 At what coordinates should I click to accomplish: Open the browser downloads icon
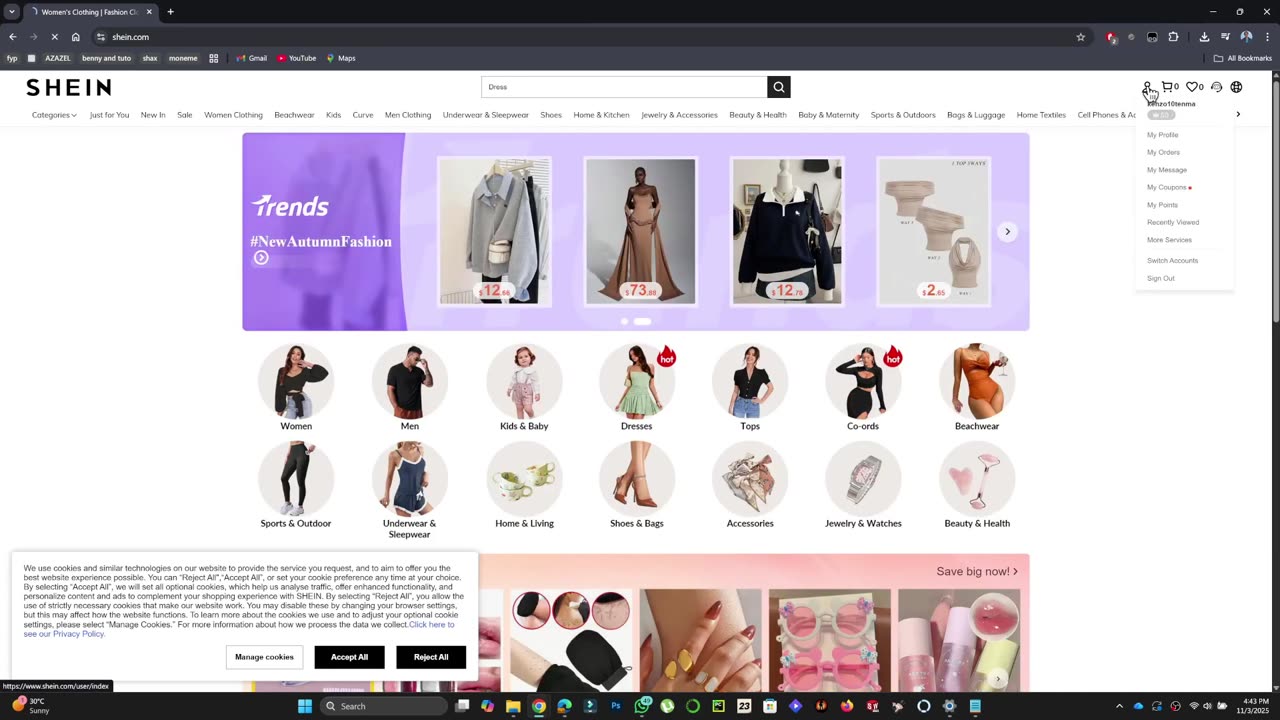[x=1204, y=37]
